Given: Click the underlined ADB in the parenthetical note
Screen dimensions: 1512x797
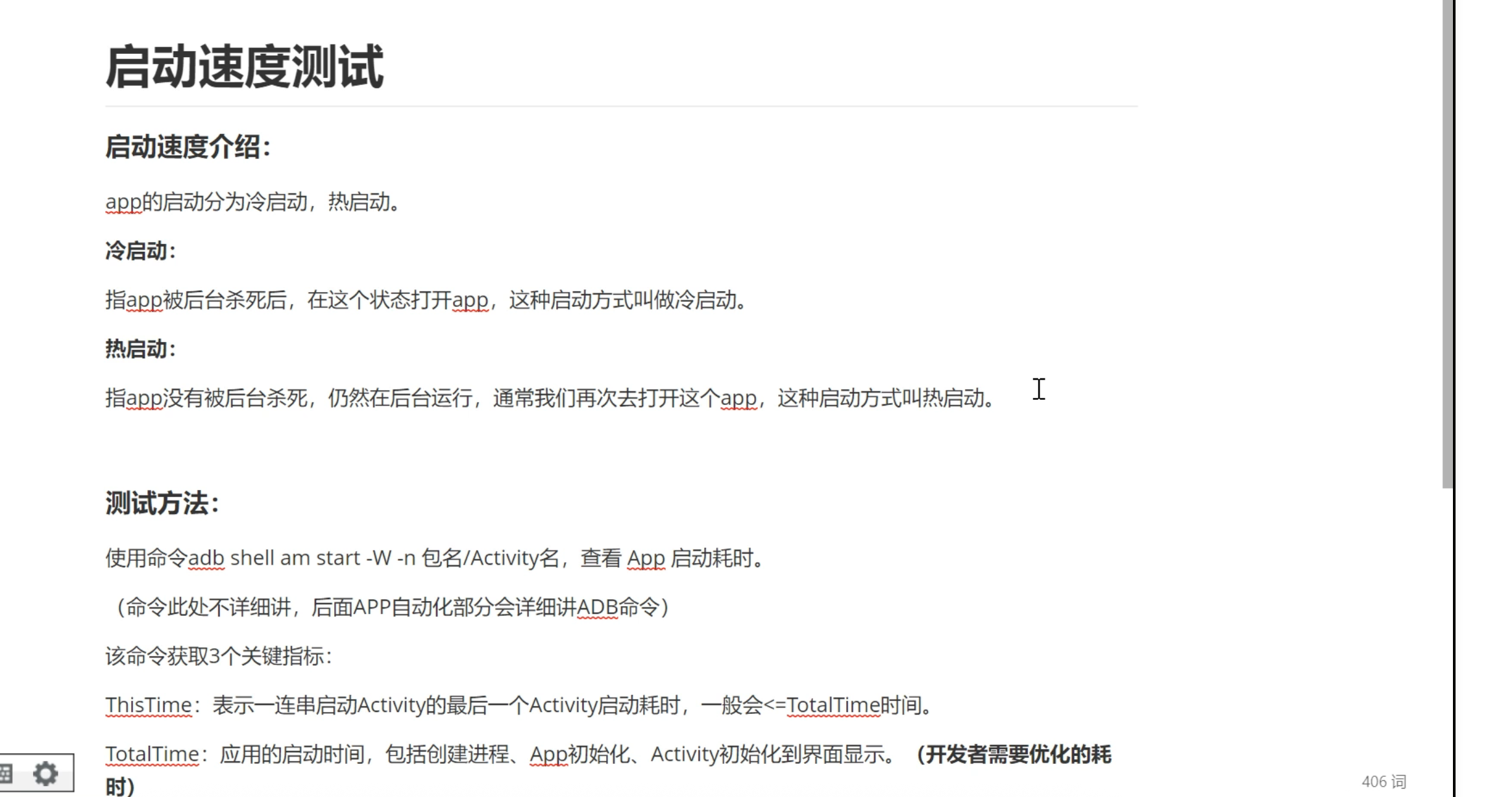Looking at the screenshot, I should click(x=597, y=607).
